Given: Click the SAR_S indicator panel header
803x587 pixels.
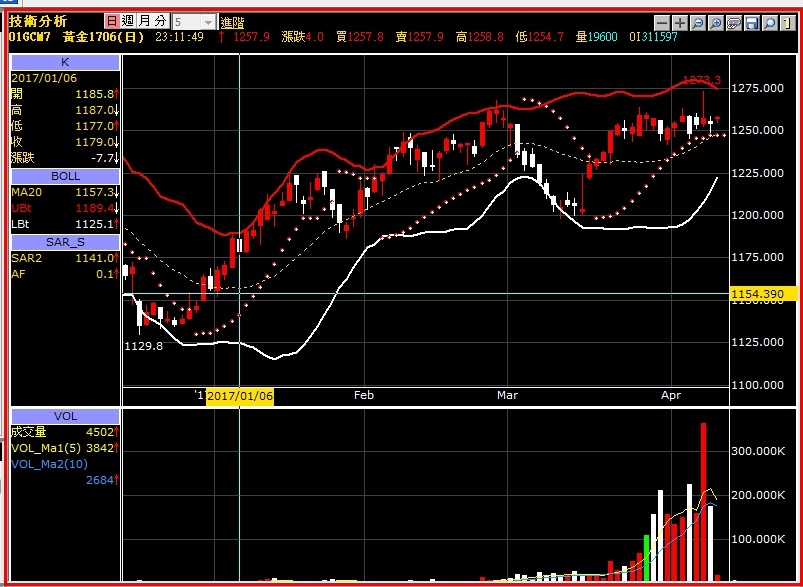Looking at the screenshot, I should (x=65, y=242).
